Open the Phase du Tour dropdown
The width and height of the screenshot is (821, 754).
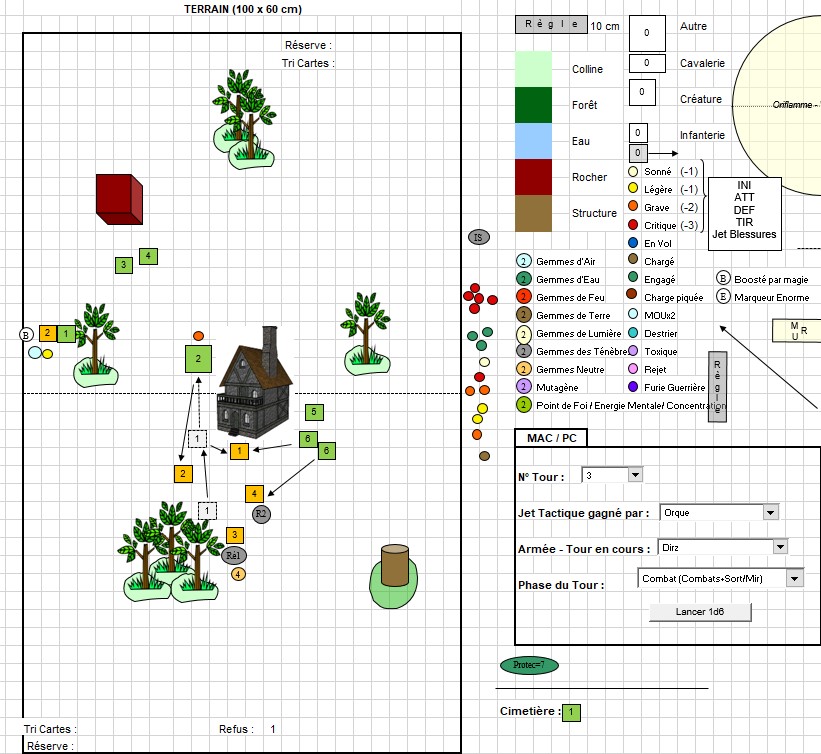[795, 578]
